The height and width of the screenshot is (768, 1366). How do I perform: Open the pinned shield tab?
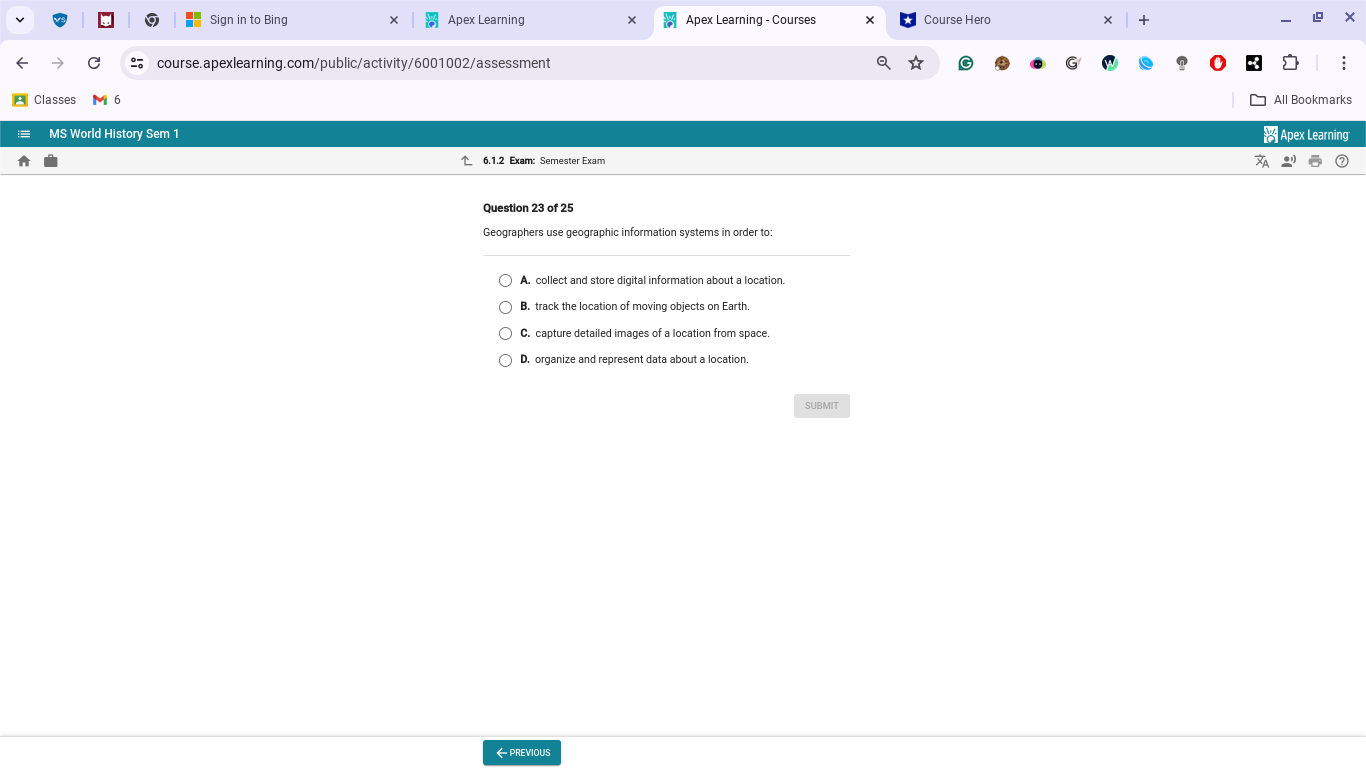coord(60,20)
